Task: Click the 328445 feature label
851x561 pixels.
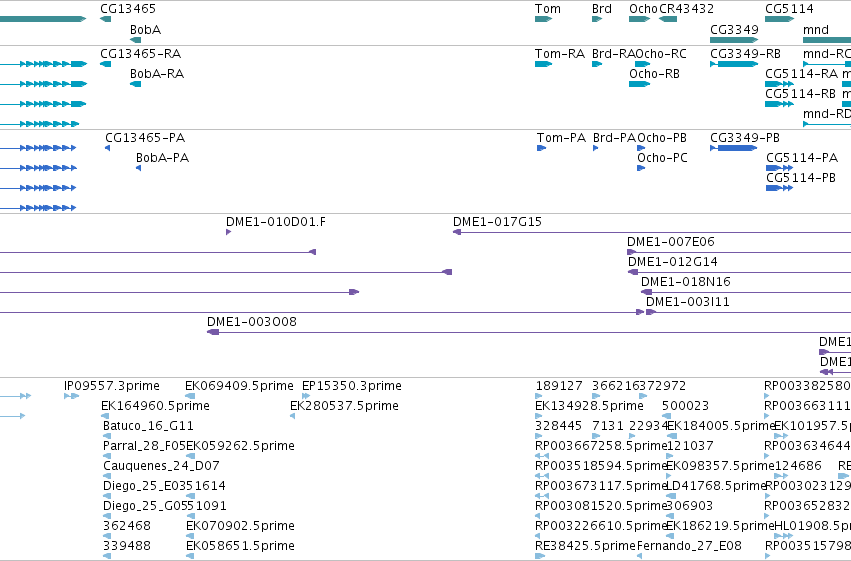Action: [558, 426]
